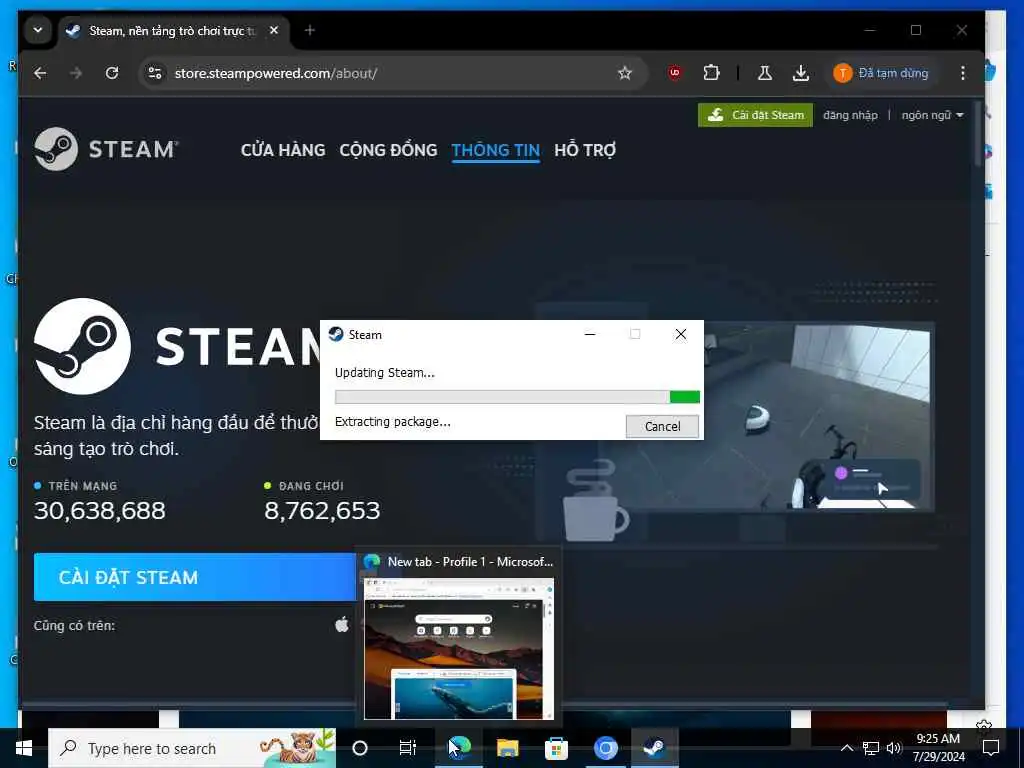The width and height of the screenshot is (1024, 768).
Task: Bookmark this page with the star icon
Action: point(625,73)
